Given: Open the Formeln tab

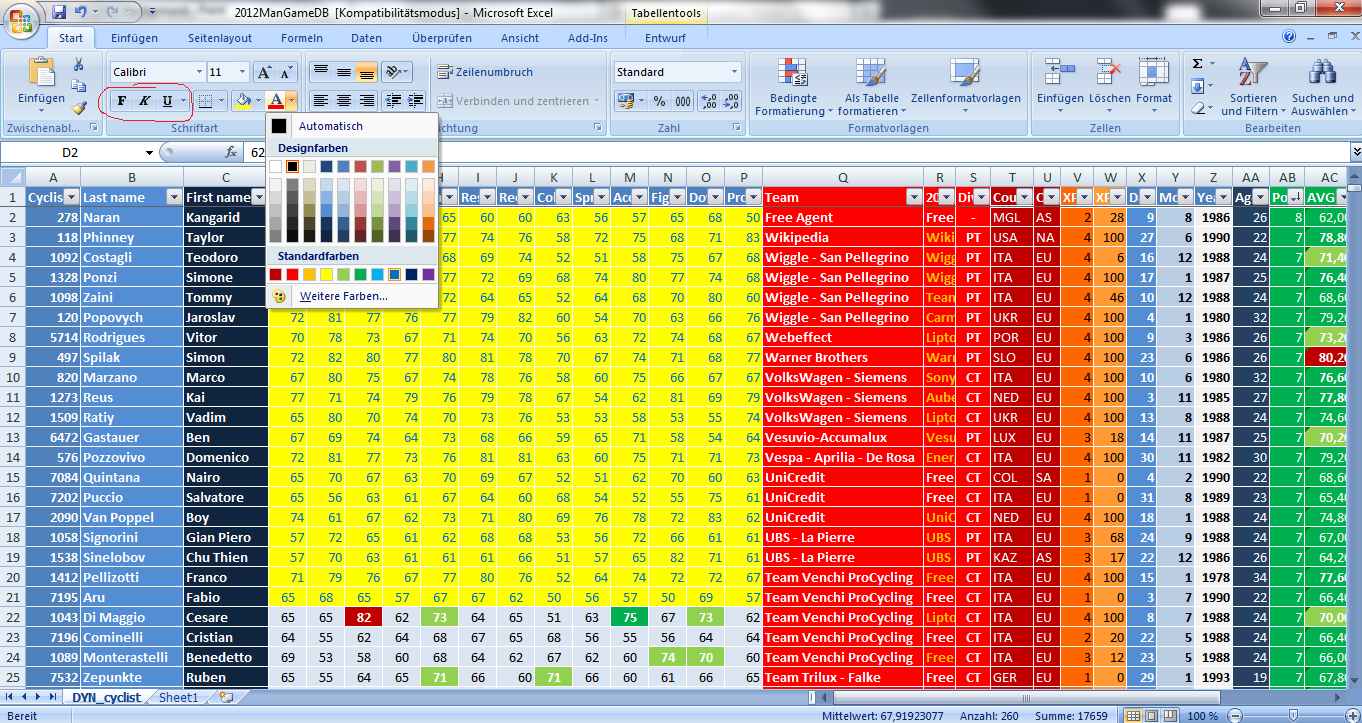Looking at the screenshot, I should point(302,38).
